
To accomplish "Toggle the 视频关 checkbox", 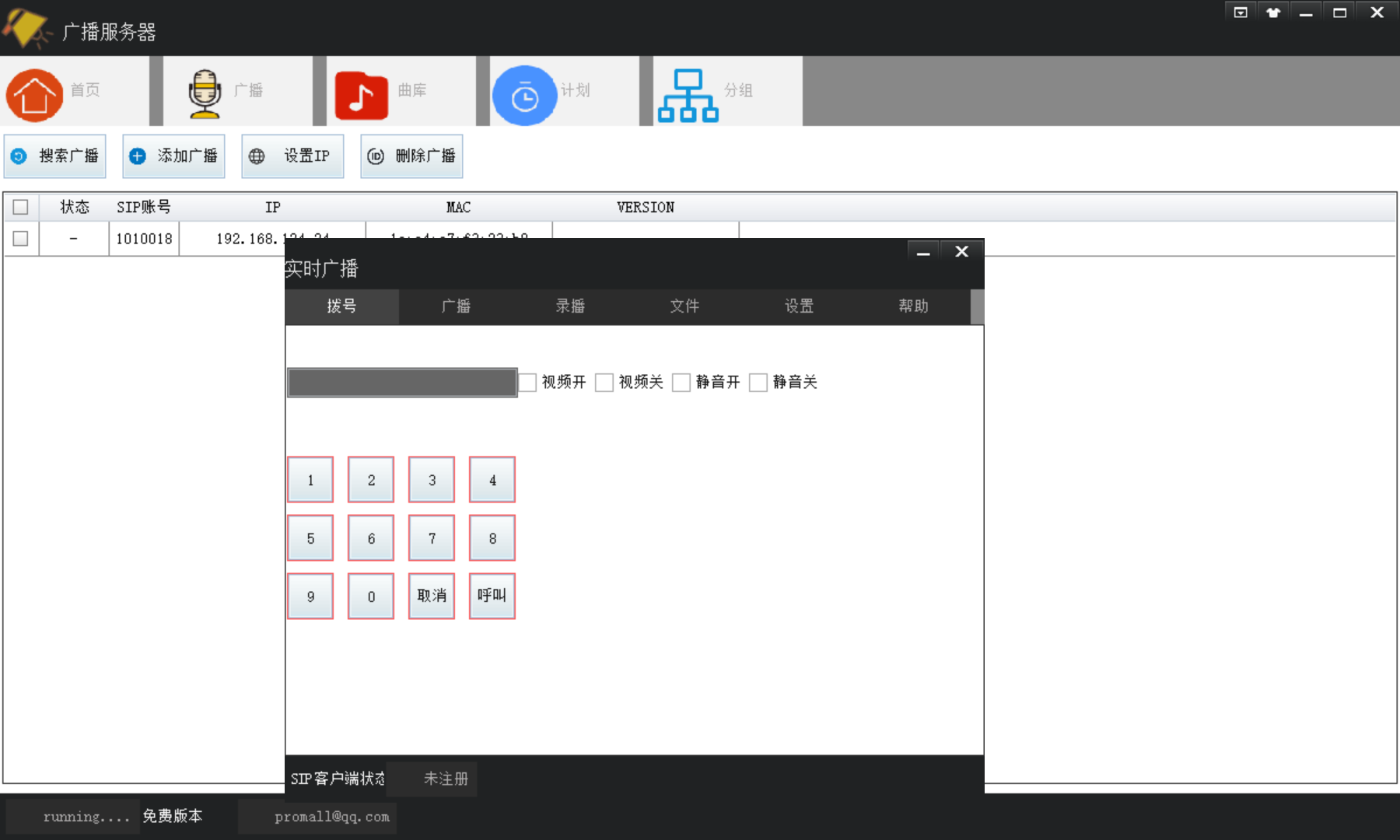I will [604, 382].
